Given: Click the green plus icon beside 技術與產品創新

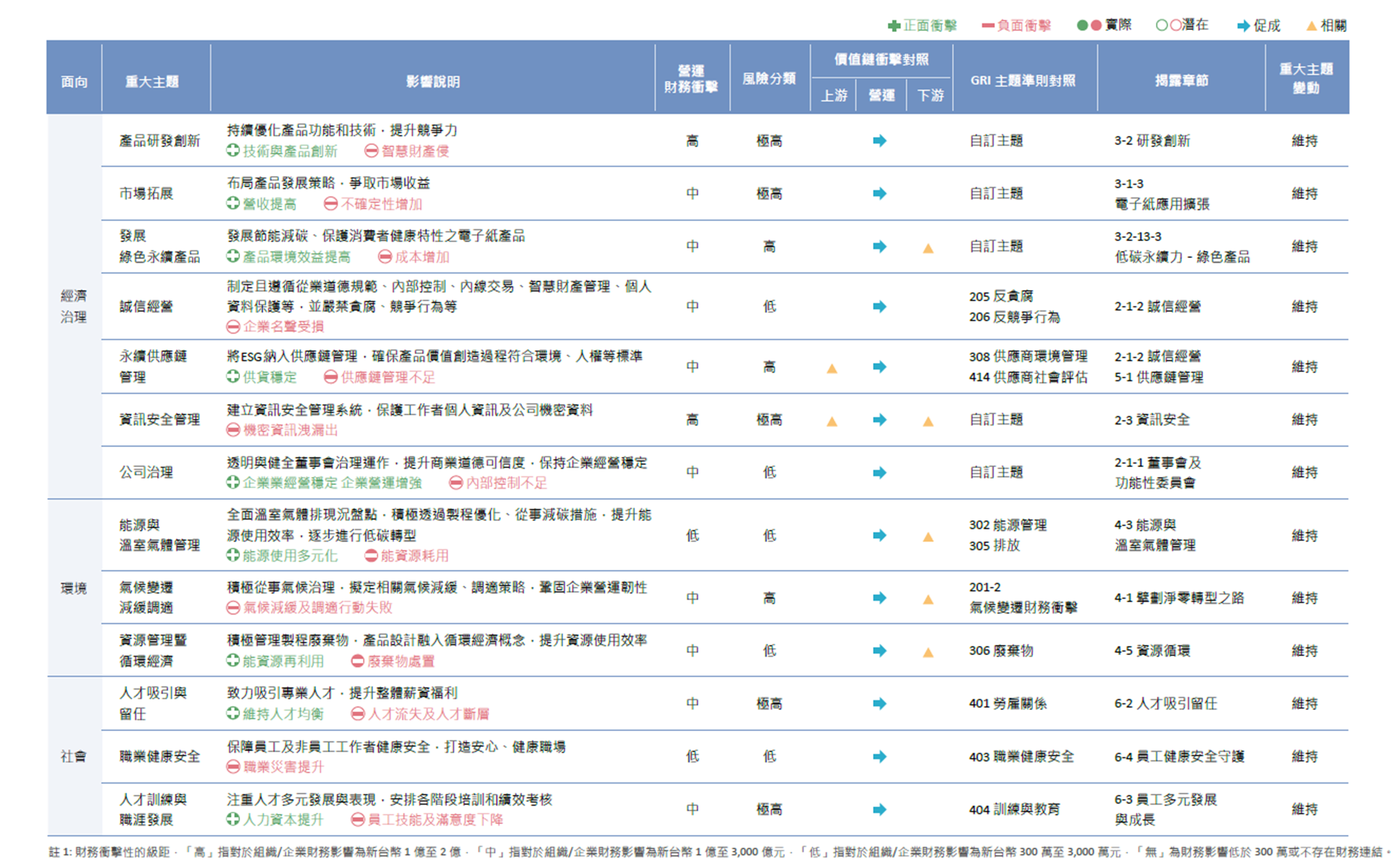Looking at the screenshot, I should click(x=232, y=151).
